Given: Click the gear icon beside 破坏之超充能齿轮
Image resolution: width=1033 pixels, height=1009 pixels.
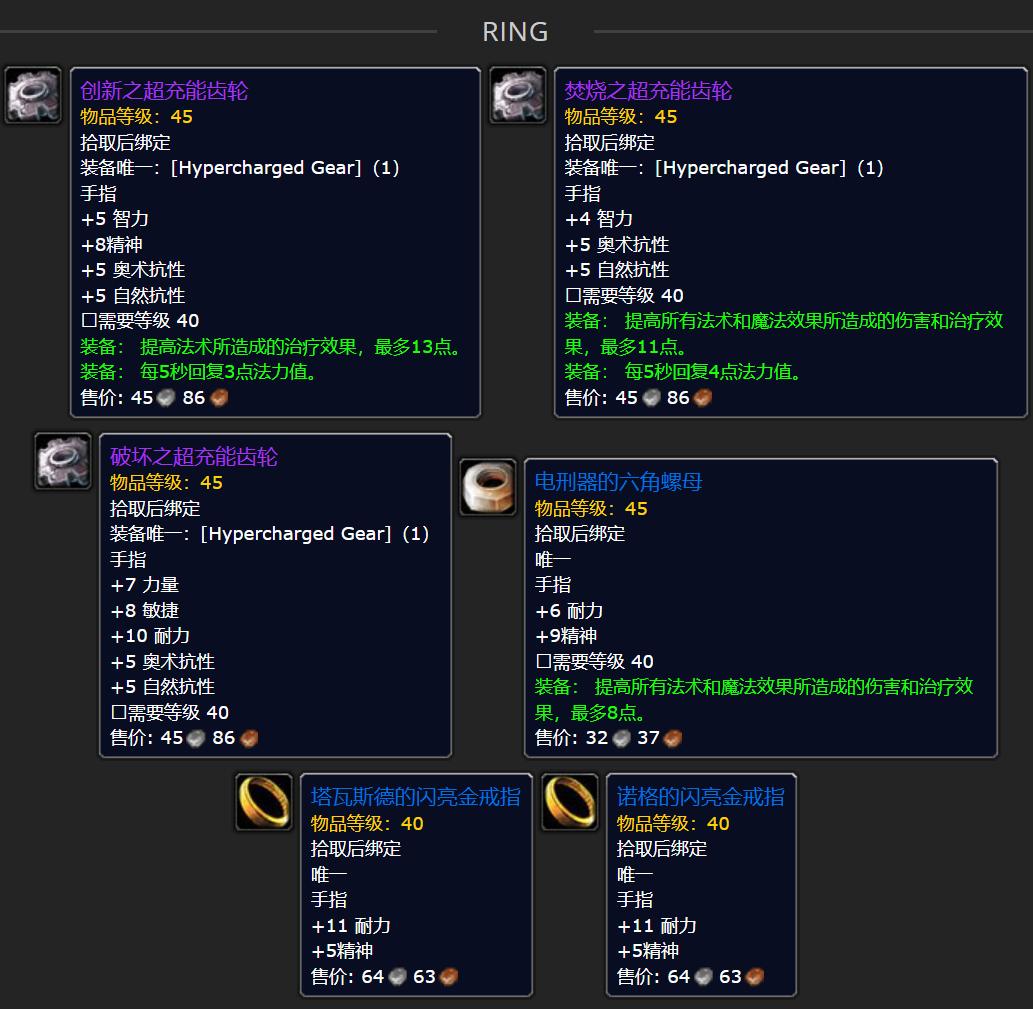Looking at the screenshot, I should [x=63, y=461].
